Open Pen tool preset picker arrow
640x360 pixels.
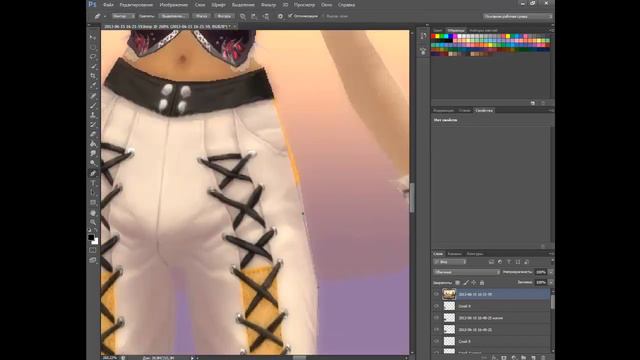(105, 16)
